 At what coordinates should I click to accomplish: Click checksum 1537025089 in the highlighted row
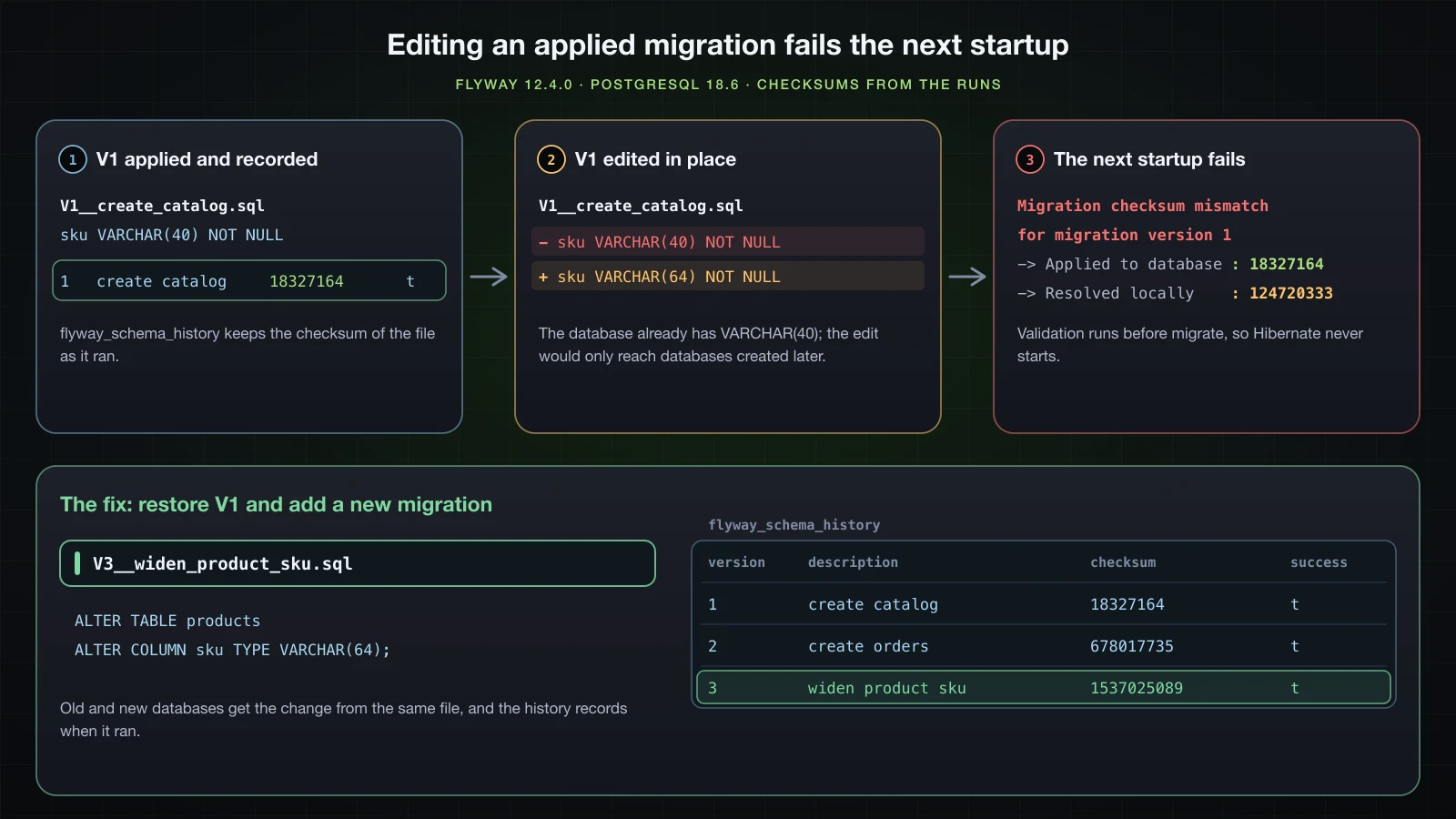(x=1137, y=688)
